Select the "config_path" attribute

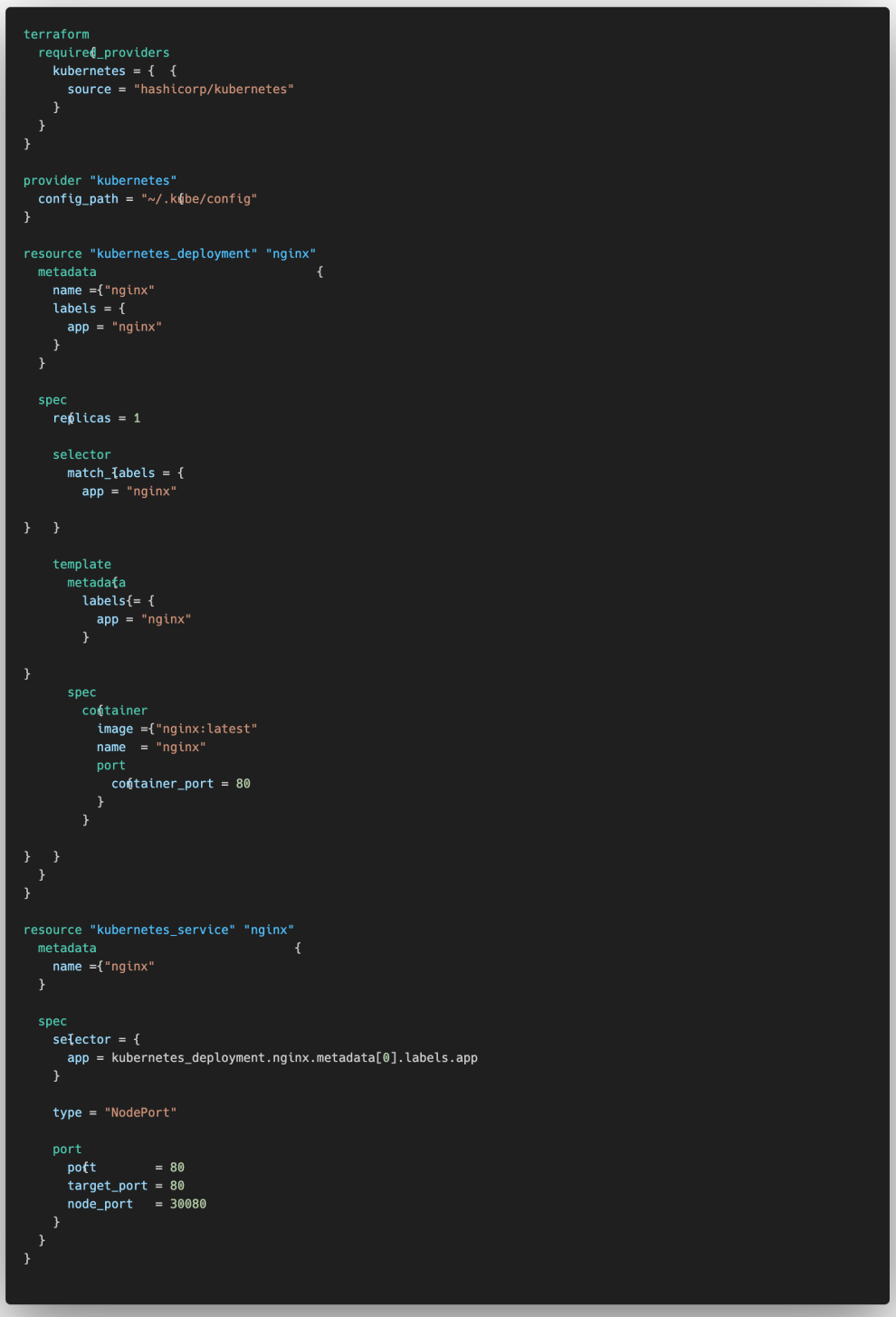pyautogui.click(x=78, y=198)
